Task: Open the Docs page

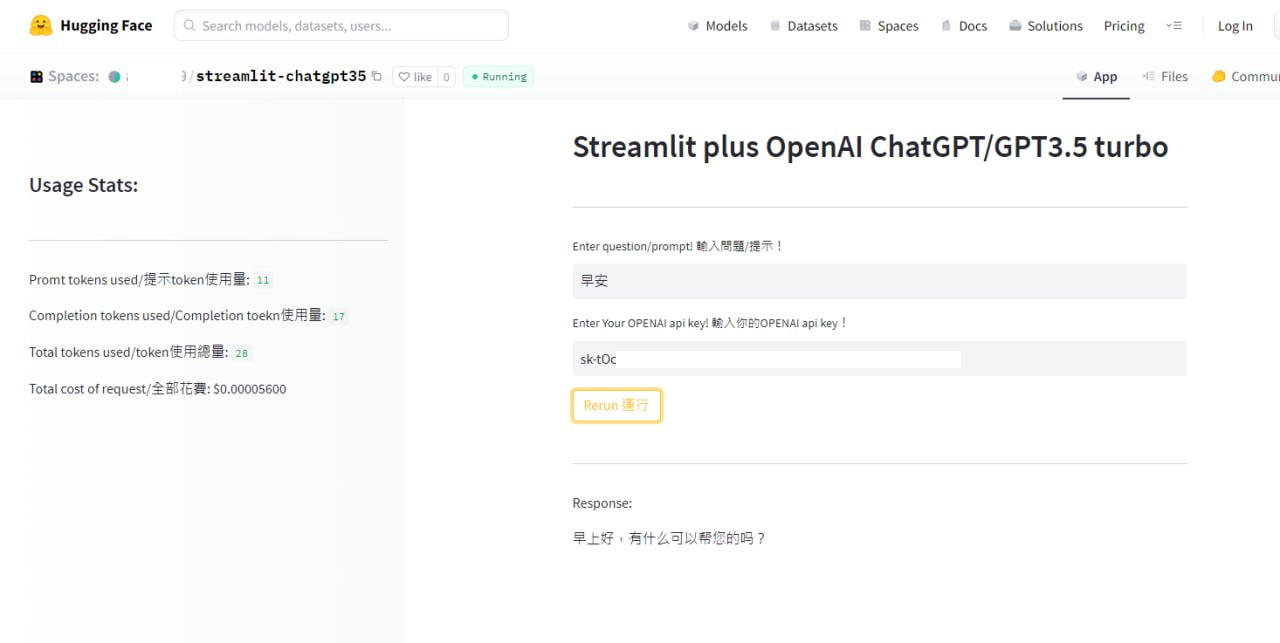Action: click(x=963, y=26)
